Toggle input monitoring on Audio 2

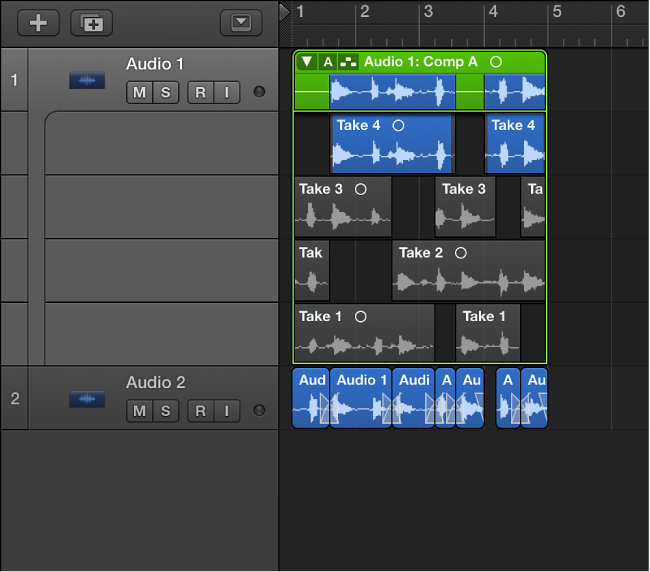227,411
